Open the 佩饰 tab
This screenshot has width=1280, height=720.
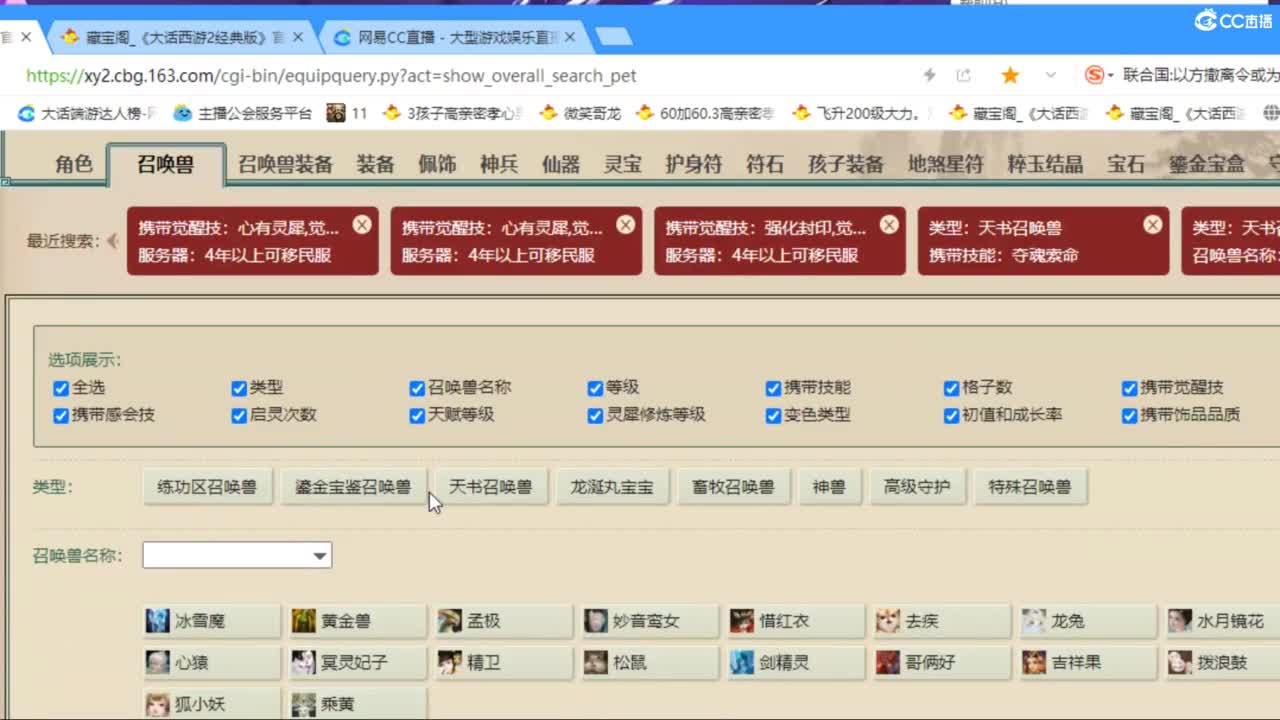(437, 164)
